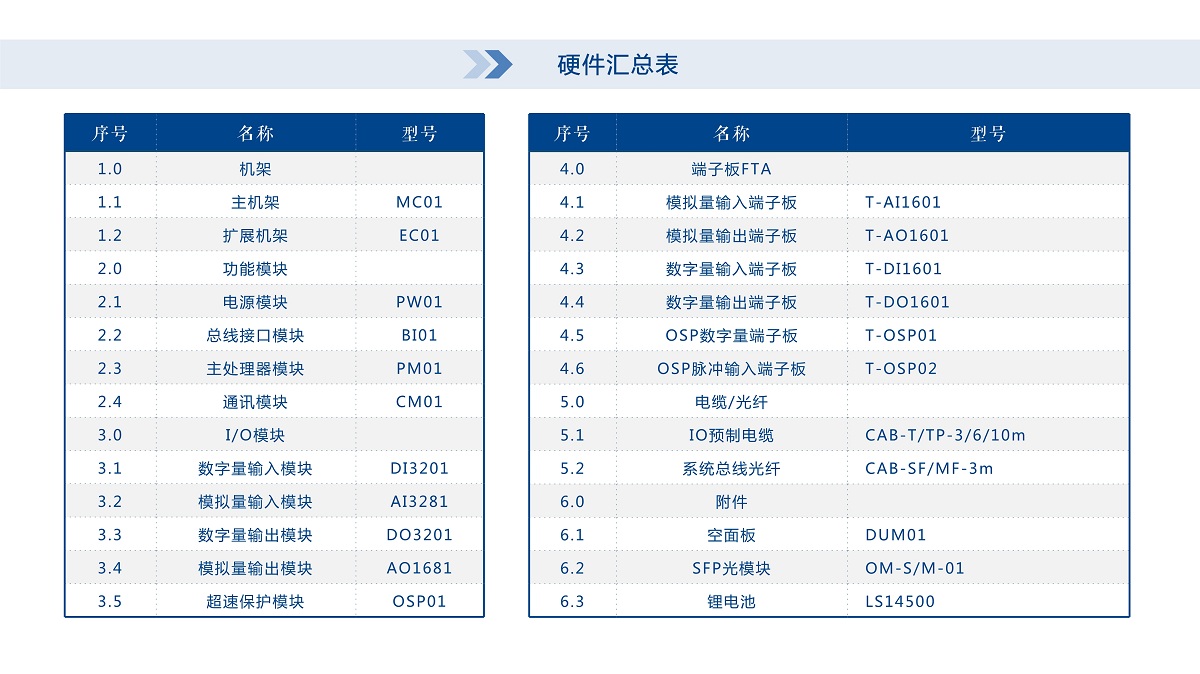The height and width of the screenshot is (674, 1200).
Task: Select the 型号 header in the right table
Action: click(x=987, y=134)
